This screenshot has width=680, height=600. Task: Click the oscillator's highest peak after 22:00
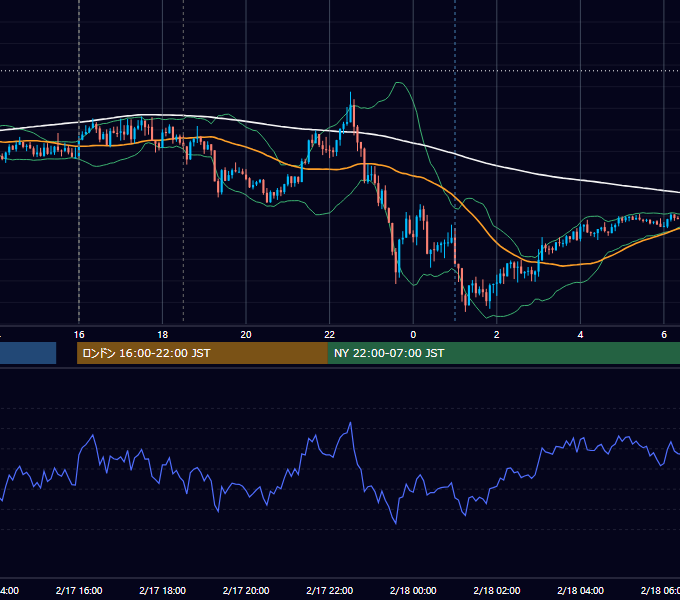(x=350, y=423)
